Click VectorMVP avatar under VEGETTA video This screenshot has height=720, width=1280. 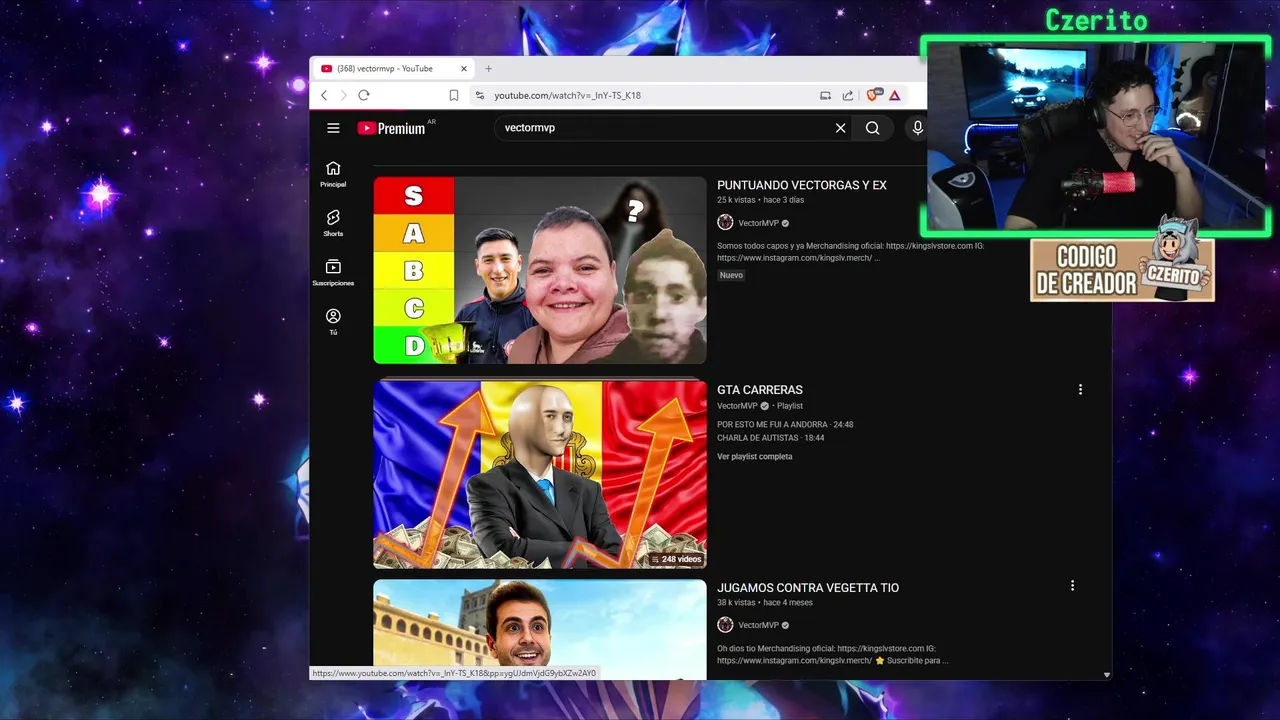725,625
